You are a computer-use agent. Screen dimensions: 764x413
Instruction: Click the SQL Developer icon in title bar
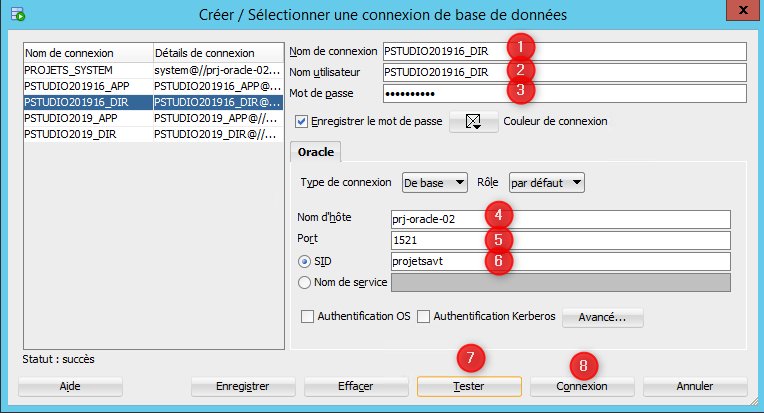(15, 14)
